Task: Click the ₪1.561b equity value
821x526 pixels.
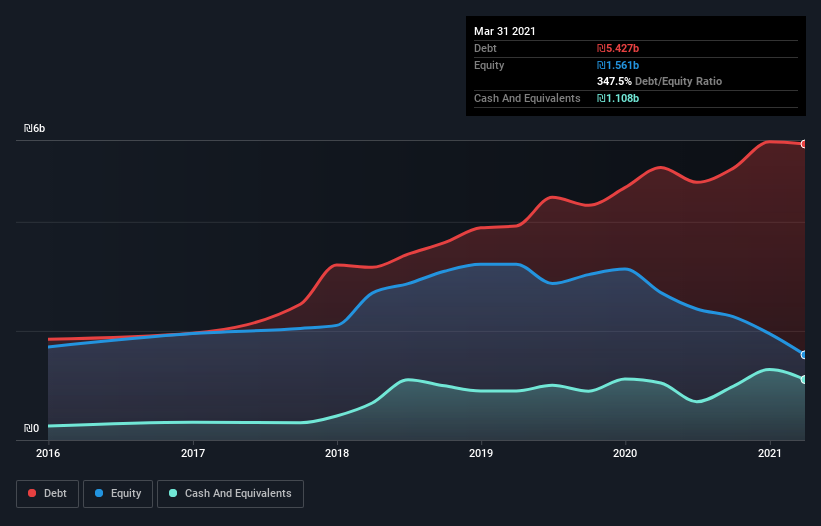Action: point(618,65)
